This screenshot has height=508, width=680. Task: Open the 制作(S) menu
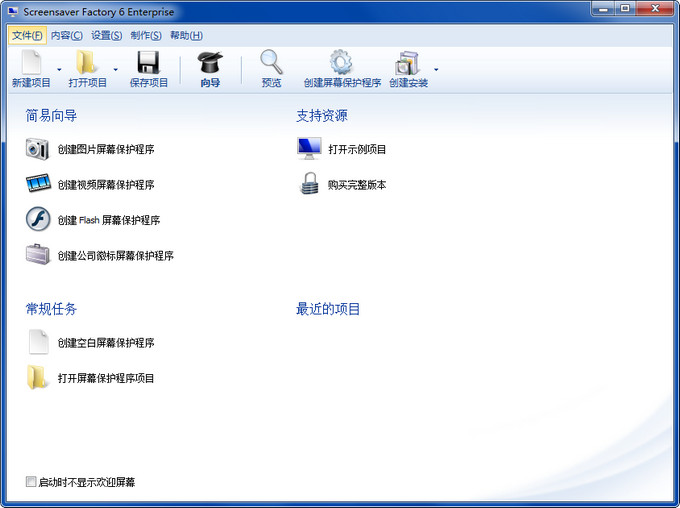[x=146, y=36]
